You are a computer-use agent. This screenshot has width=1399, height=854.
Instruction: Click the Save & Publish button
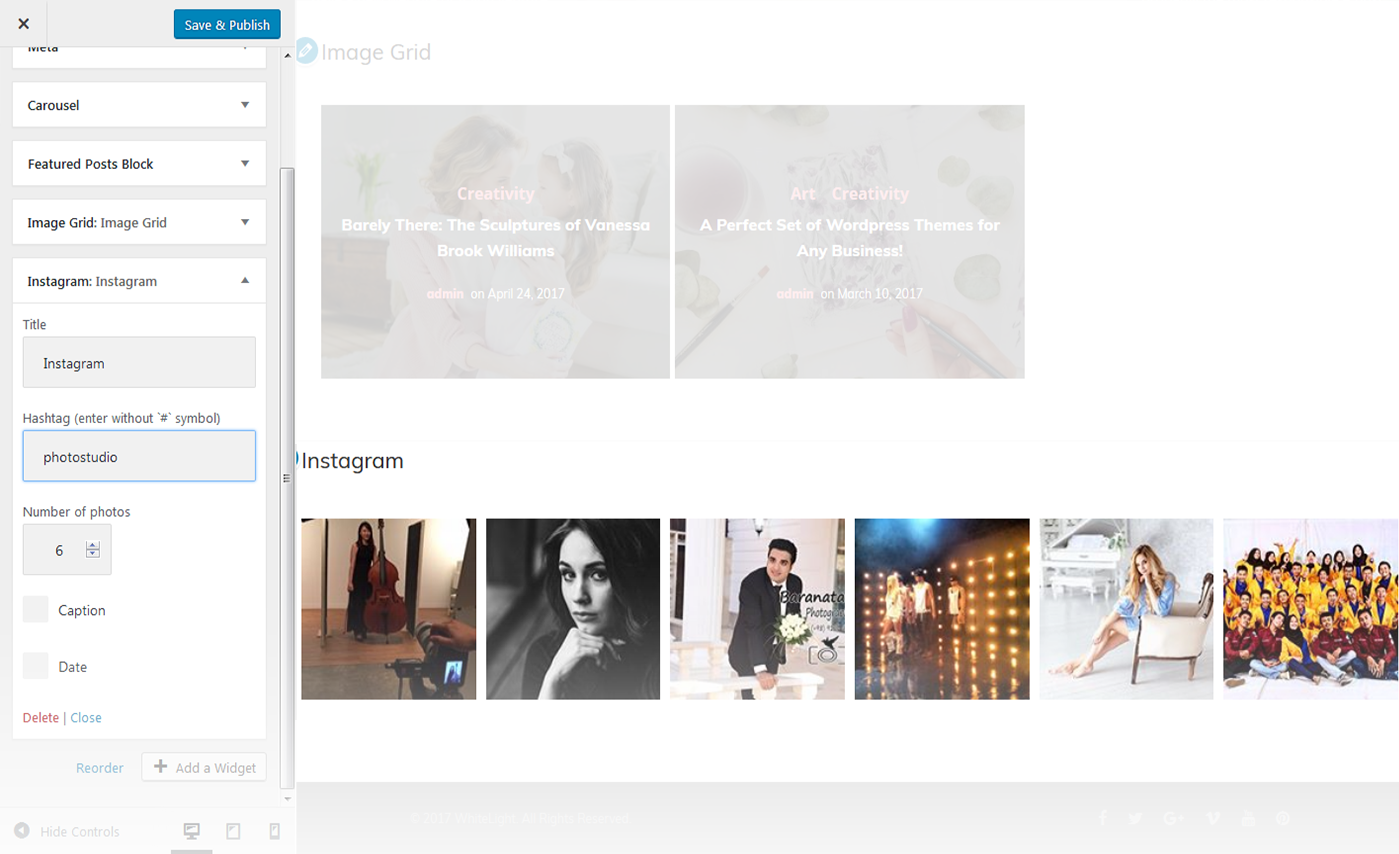227,24
